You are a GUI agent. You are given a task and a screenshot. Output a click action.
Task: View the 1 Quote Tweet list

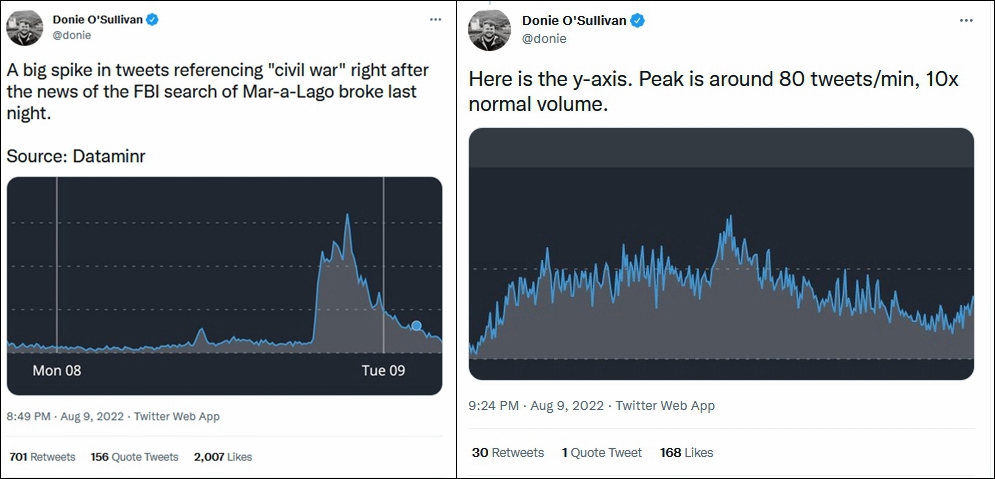pos(602,452)
